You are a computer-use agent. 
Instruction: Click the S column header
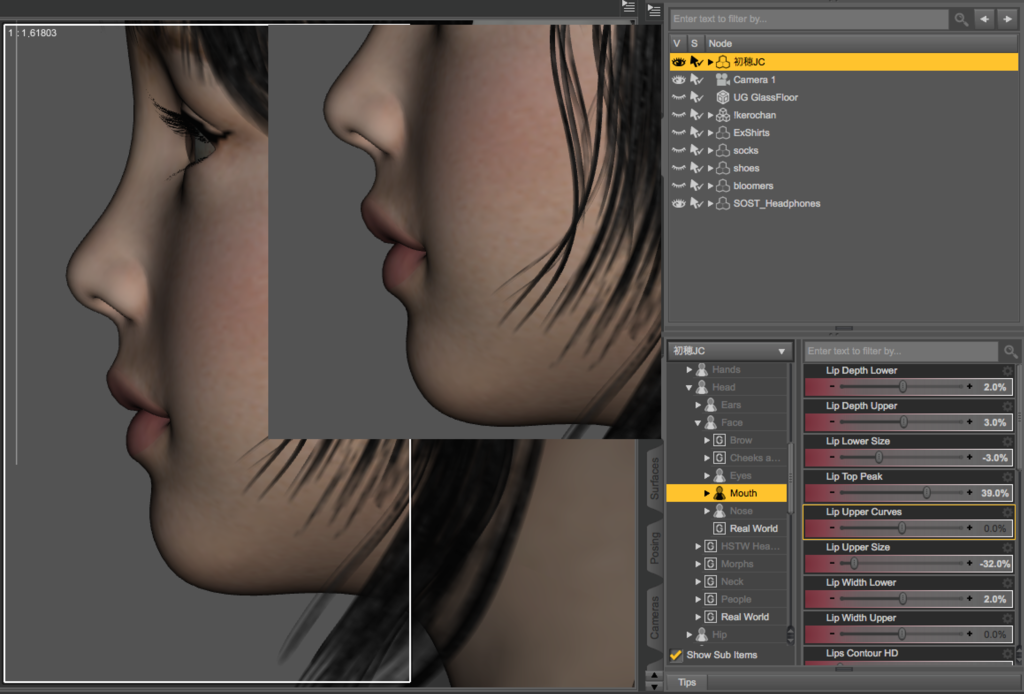pyautogui.click(x=694, y=43)
